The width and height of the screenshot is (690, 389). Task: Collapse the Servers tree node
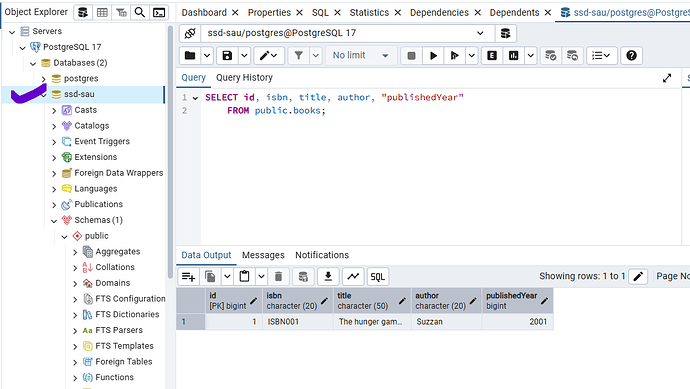[x=12, y=32]
